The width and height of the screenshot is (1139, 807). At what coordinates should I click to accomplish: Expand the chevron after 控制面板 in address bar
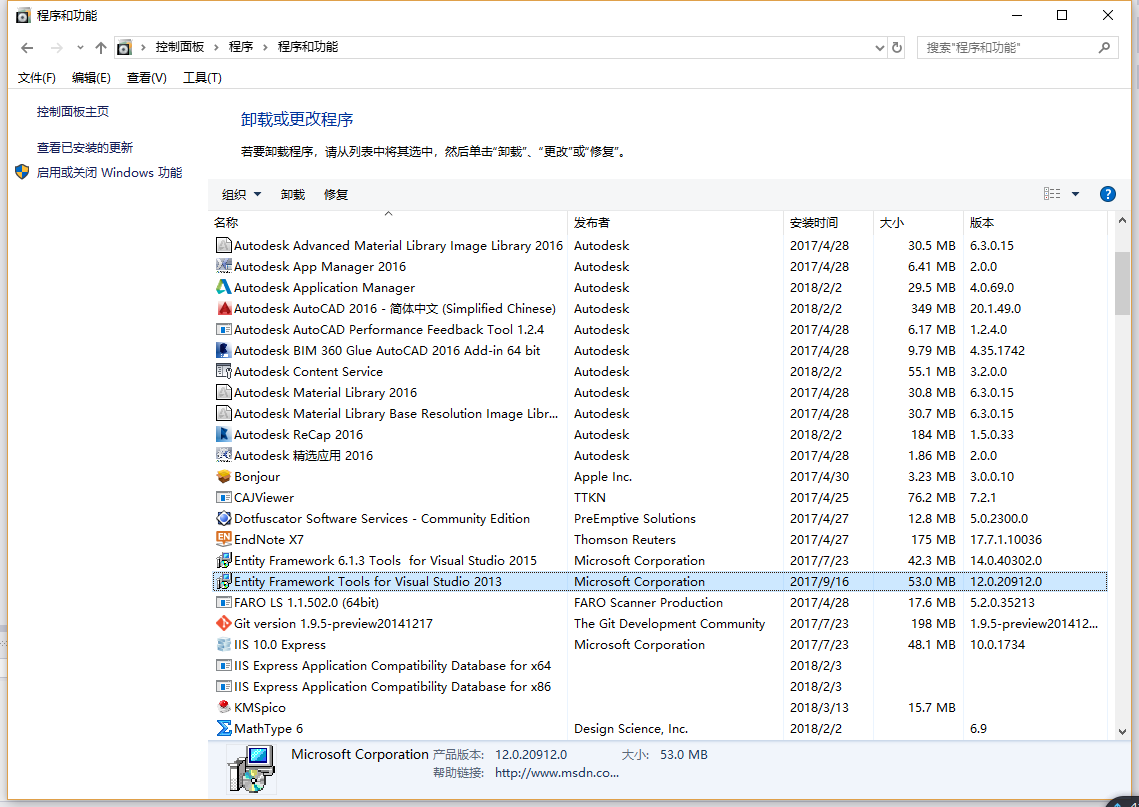(x=216, y=47)
